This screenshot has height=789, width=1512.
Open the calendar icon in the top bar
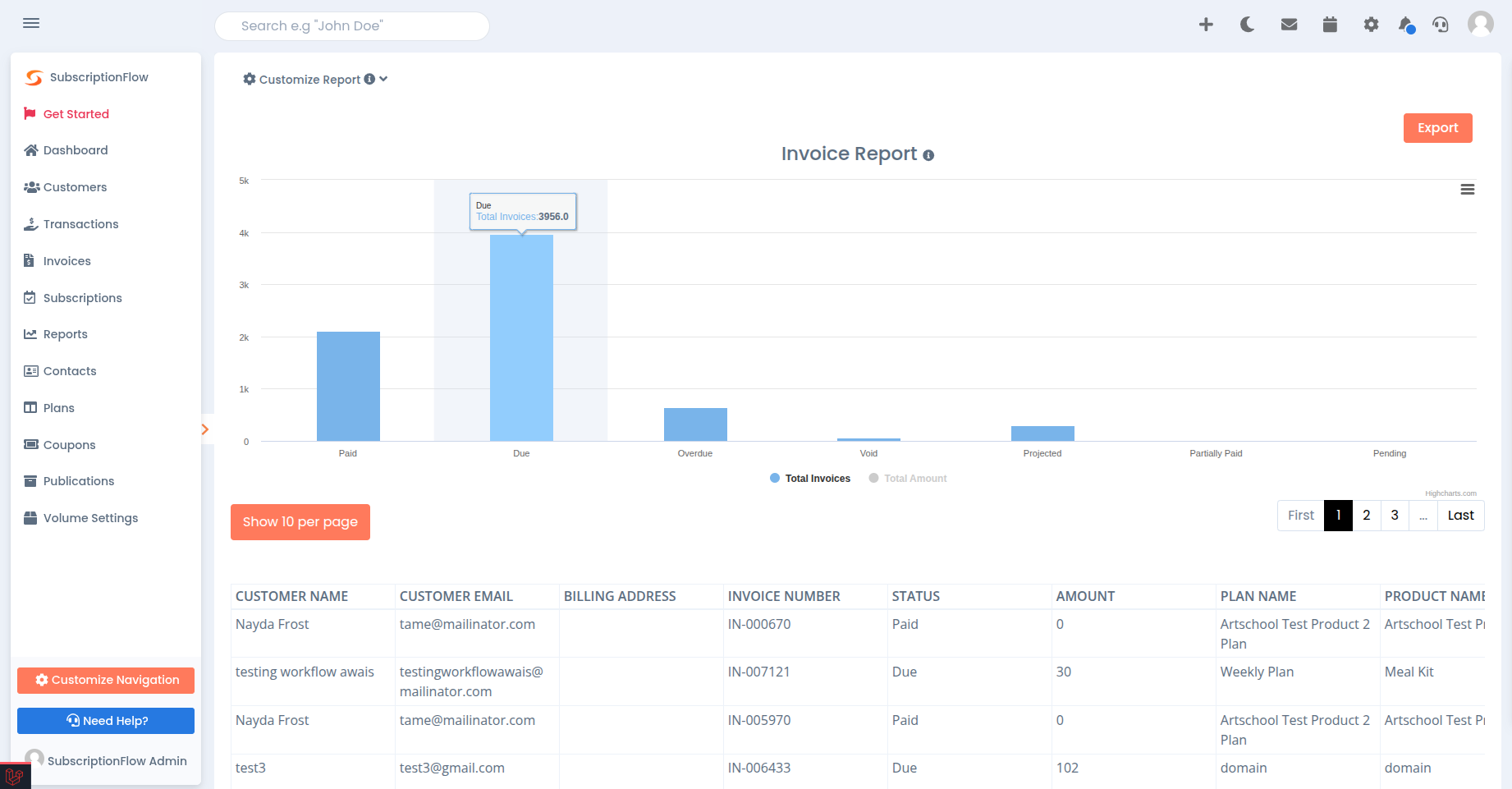pos(1330,25)
